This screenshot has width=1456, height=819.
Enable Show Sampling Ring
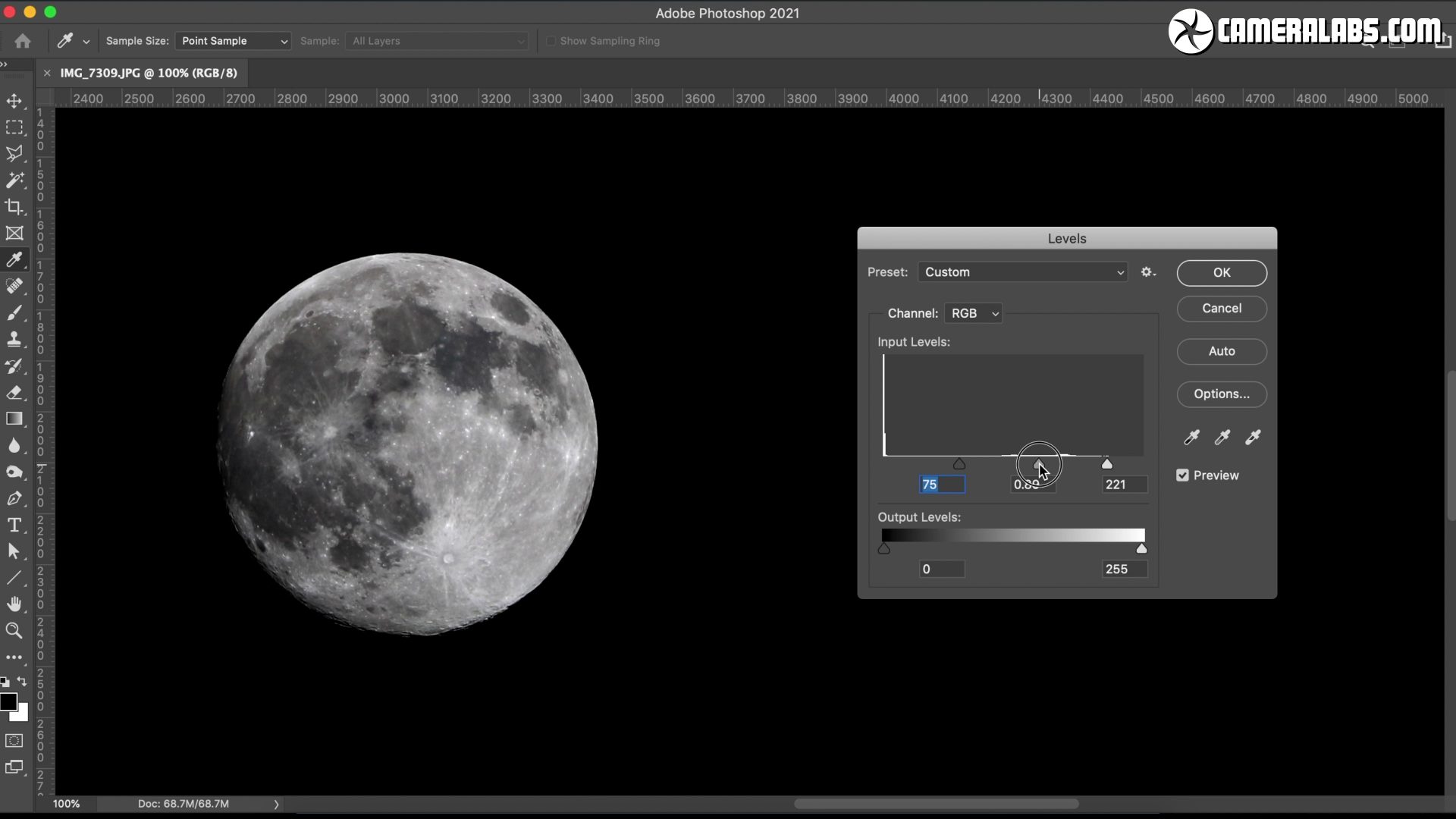coord(552,41)
